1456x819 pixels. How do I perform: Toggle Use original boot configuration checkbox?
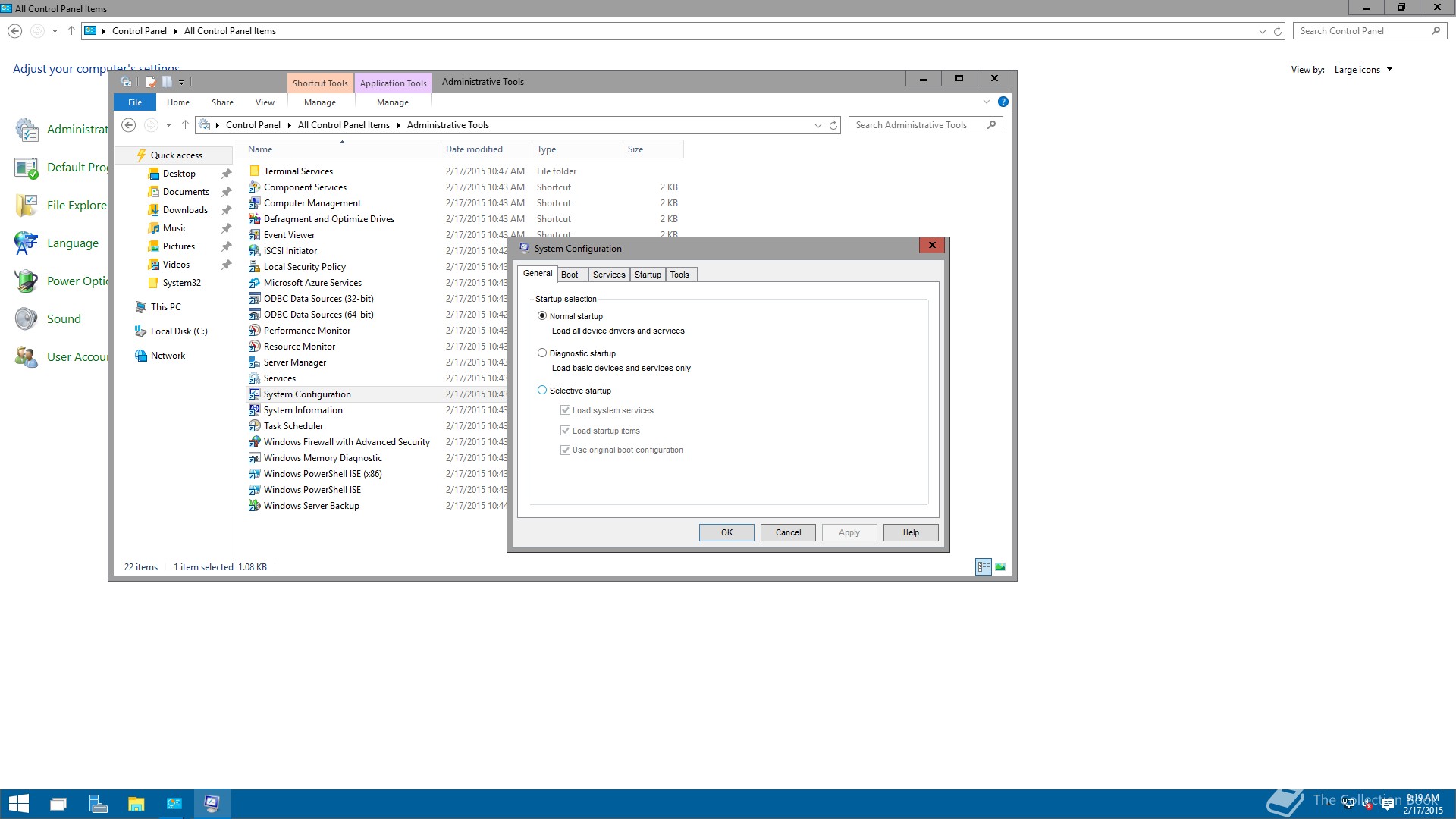pyautogui.click(x=565, y=450)
